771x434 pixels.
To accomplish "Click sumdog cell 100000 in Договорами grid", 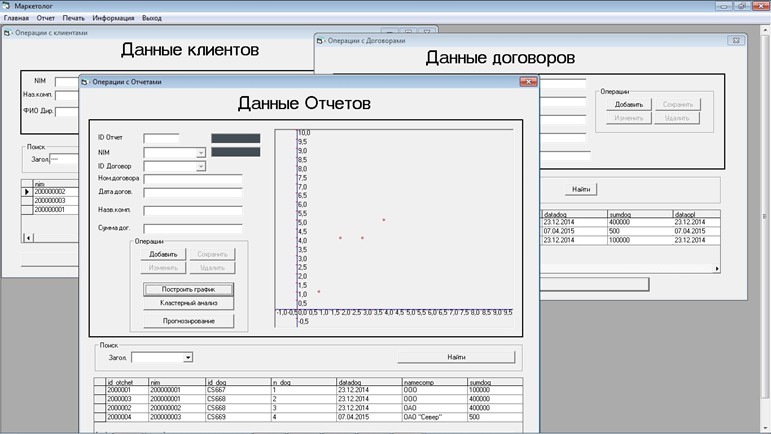I will pyautogui.click(x=640, y=240).
